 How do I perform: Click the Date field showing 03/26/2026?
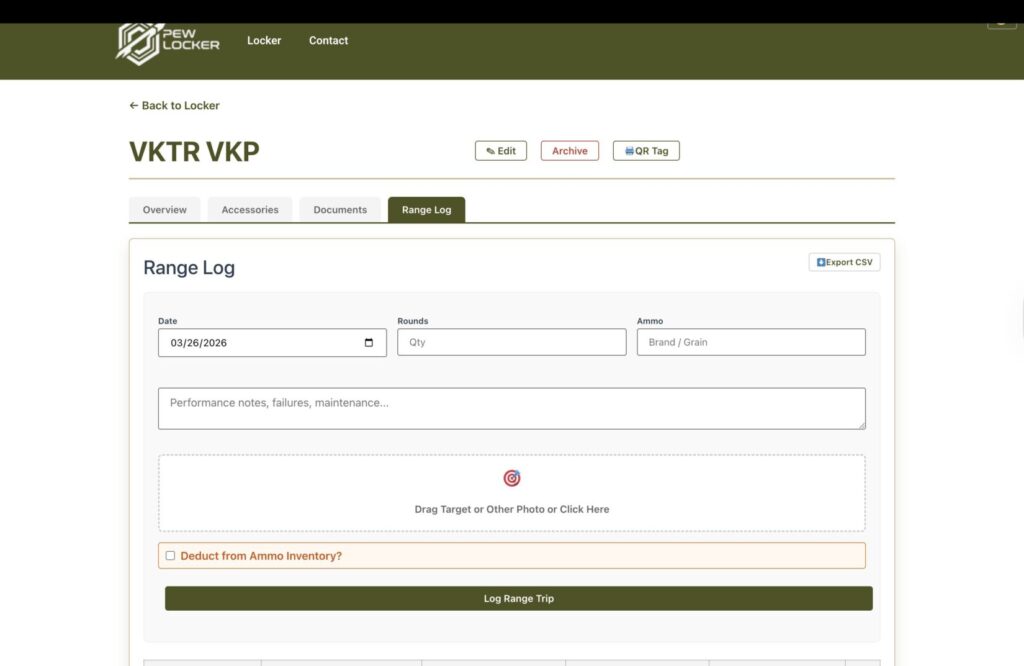pyautogui.click(x=272, y=343)
